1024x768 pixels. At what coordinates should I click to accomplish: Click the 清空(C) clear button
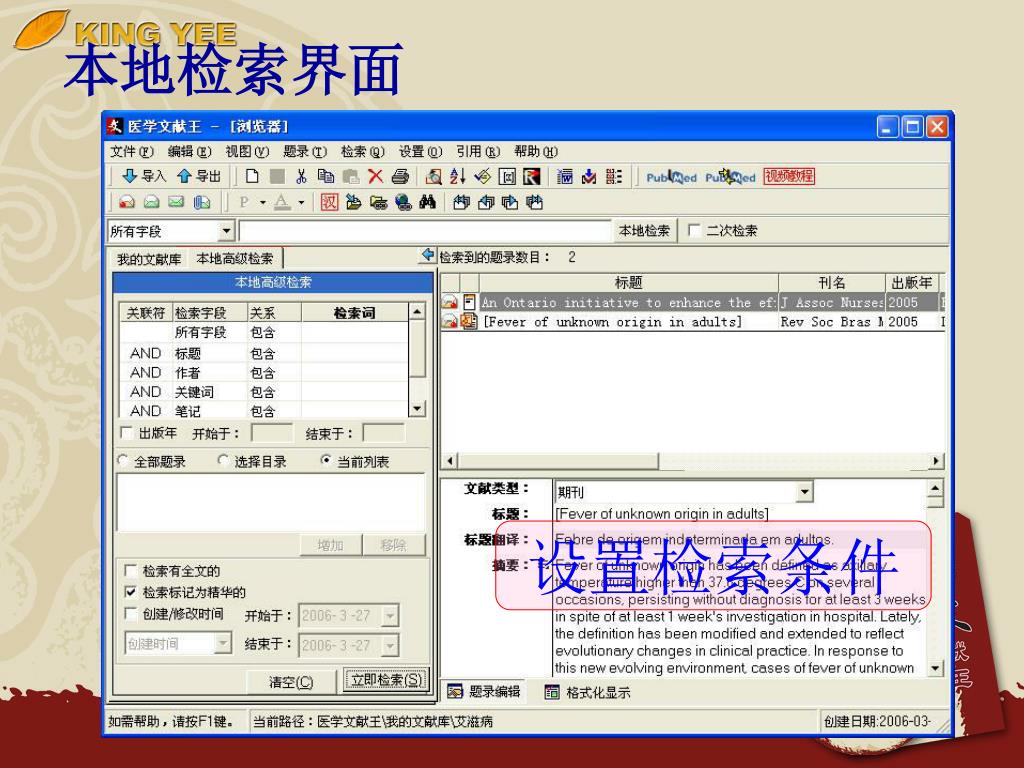click(x=291, y=682)
